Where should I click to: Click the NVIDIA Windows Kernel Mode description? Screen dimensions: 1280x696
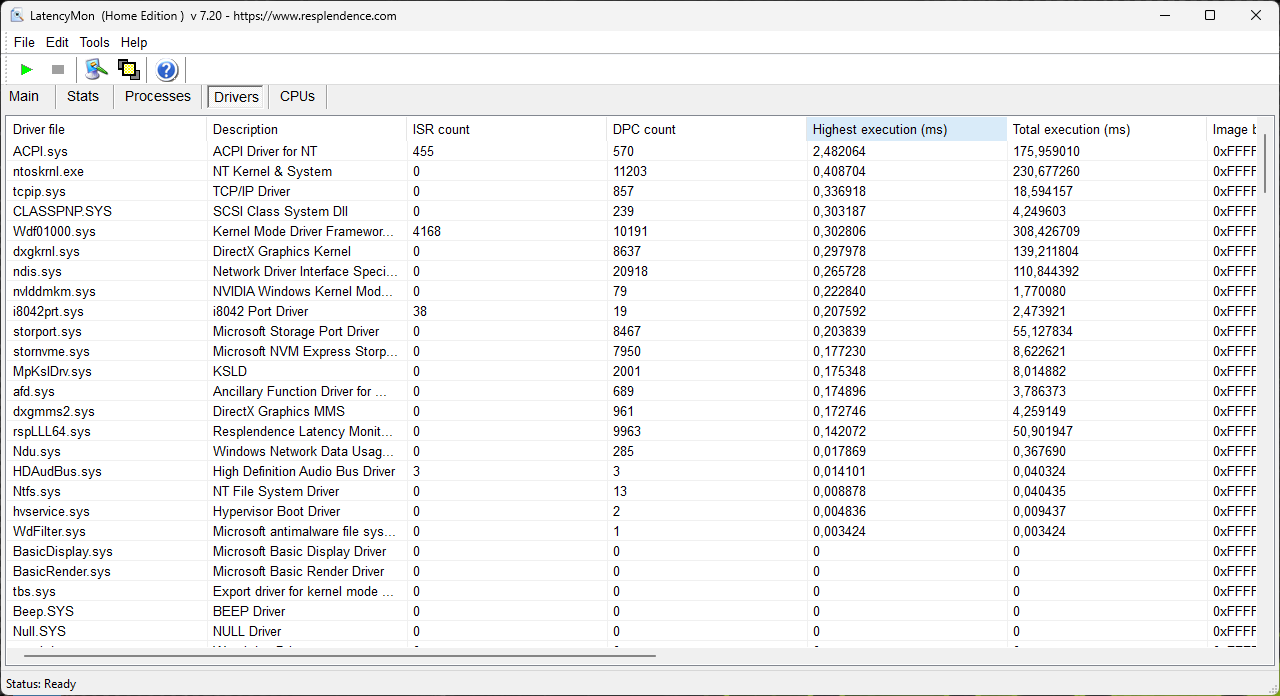[x=305, y=291]
